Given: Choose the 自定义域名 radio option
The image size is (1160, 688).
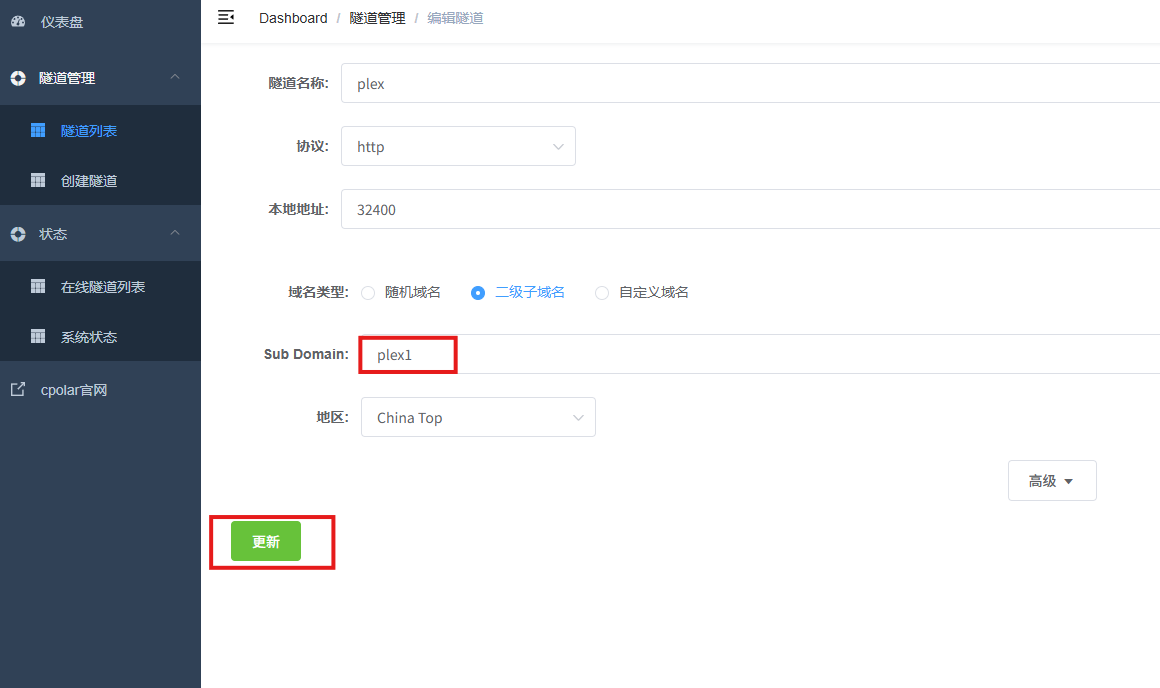Looking at the screenshot, I should pos(602,293).
